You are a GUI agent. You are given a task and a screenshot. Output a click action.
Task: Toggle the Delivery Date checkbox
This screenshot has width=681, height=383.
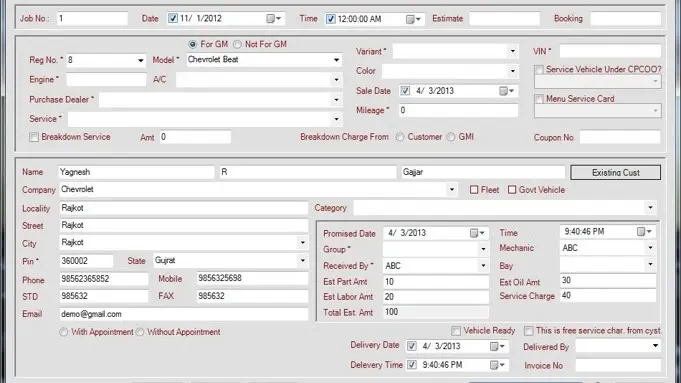point(412,346)
